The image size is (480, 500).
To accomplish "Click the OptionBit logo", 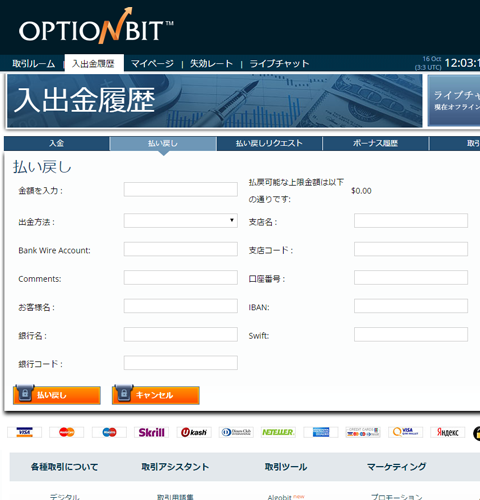I will point(96,27).
